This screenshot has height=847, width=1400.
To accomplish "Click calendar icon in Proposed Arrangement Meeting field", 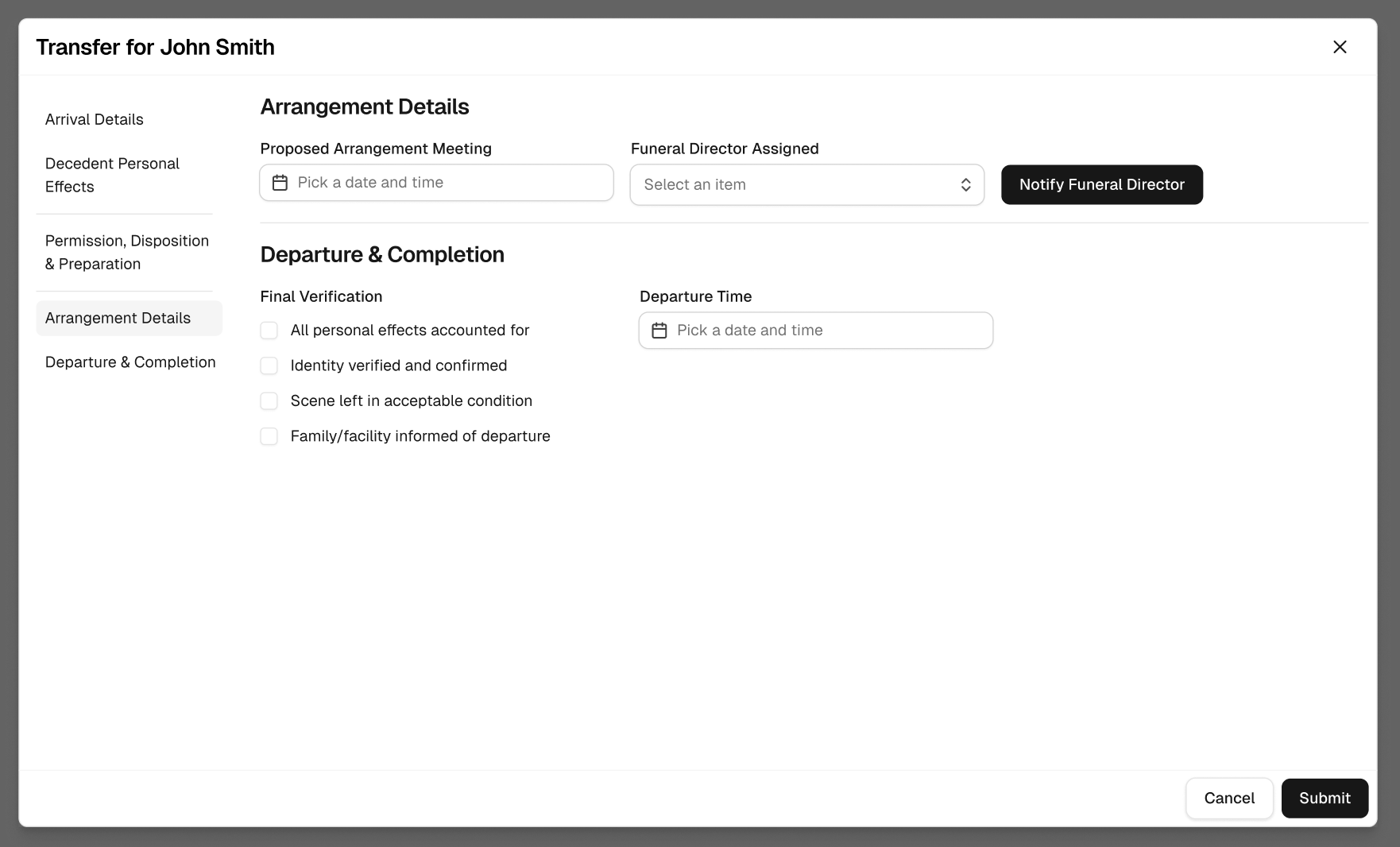I will point(280,183).
